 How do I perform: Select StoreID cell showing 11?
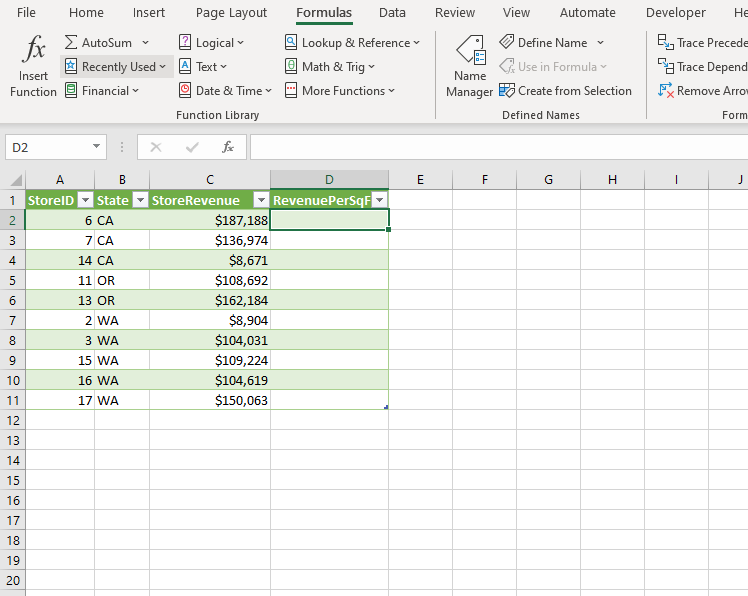click(60, 280)
